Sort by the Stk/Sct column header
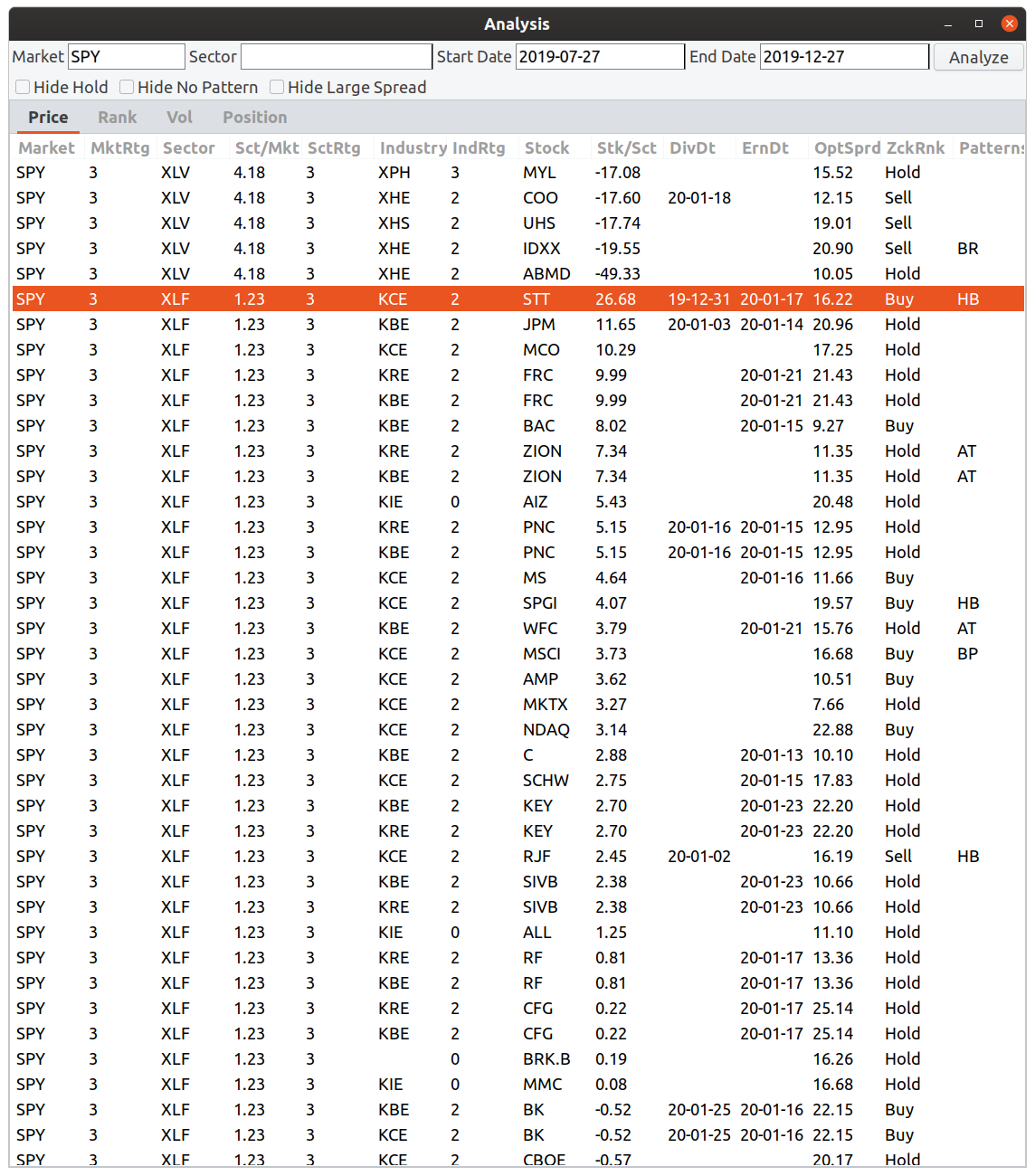 coord(627,147)
